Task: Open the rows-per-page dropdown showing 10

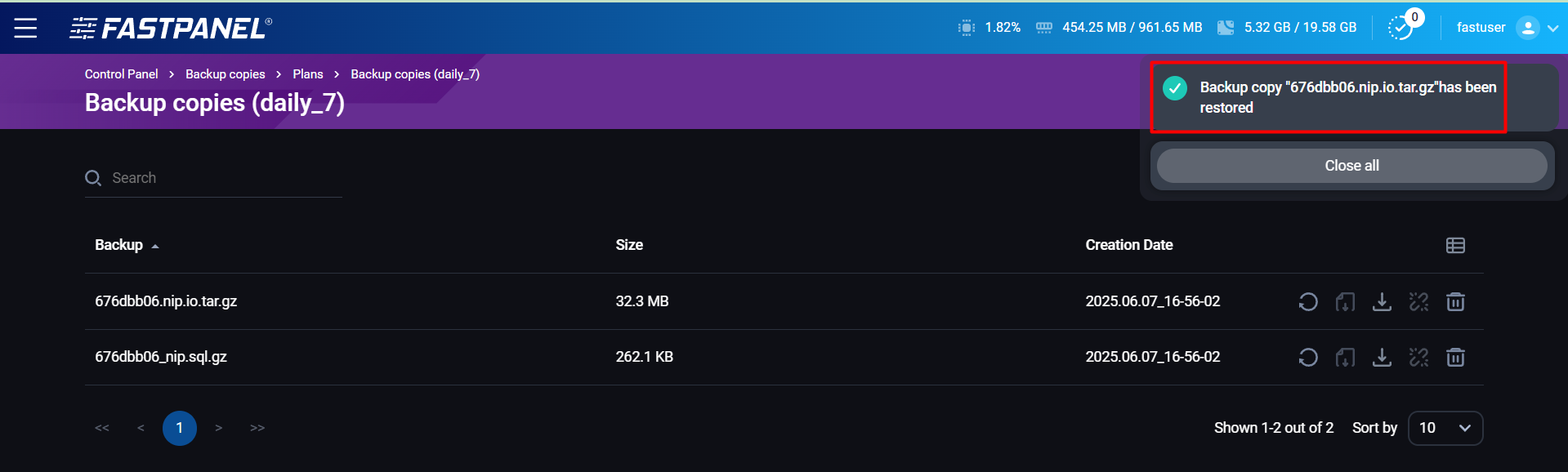Action: [x=1445, y=428]
